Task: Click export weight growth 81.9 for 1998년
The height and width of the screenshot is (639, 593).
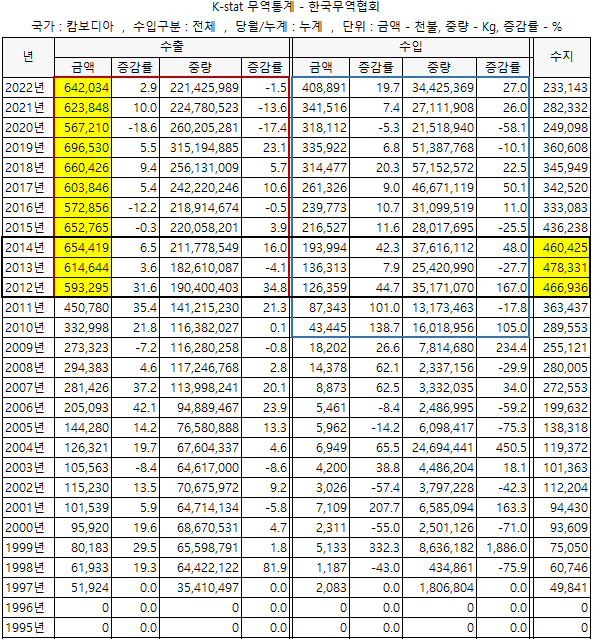Action: [265, 567]
